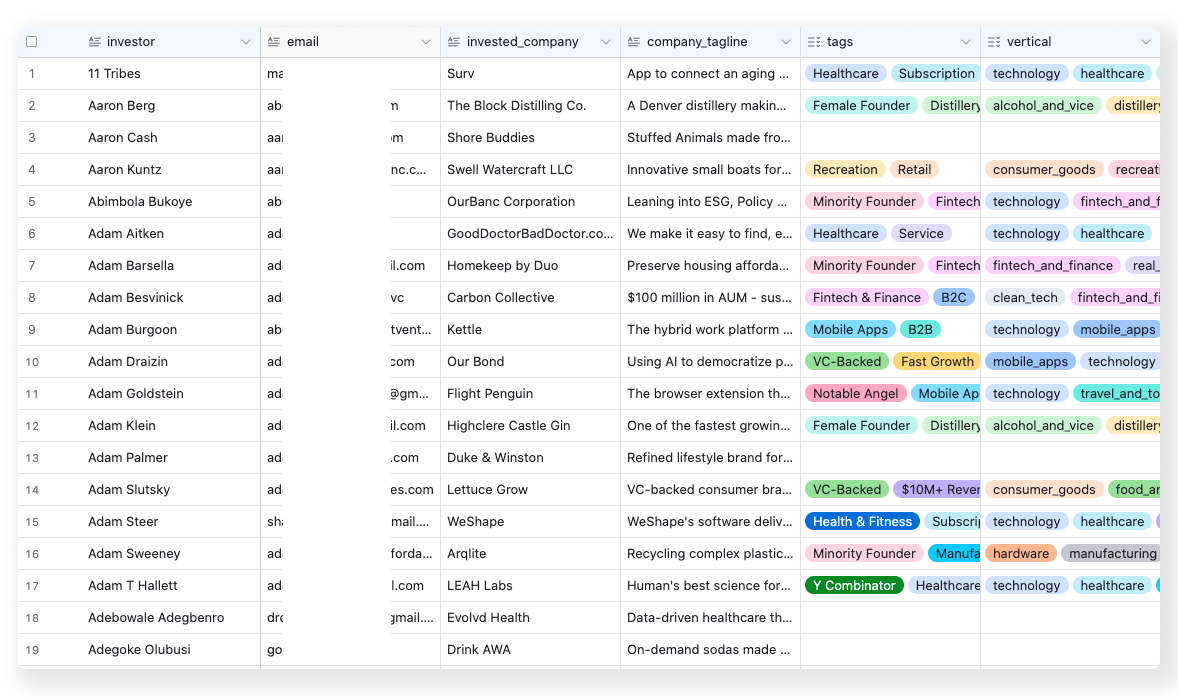This screenshot has height=697, width=1178.
Task: Open the investor column dropdown arrow
Action: (246, 42)
